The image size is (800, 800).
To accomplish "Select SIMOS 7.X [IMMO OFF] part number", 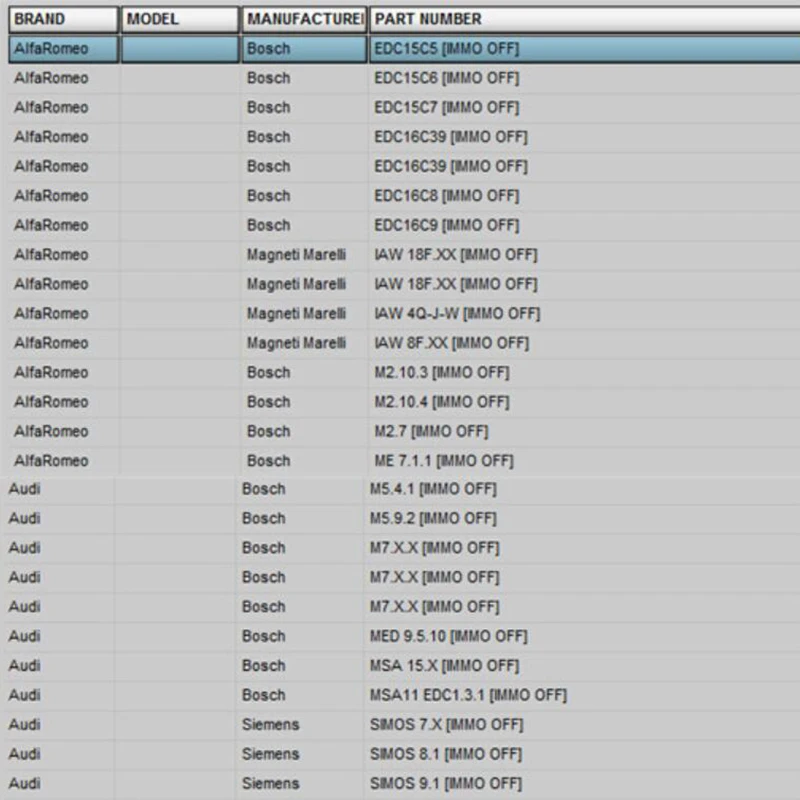I will click(x=446, y=725).
